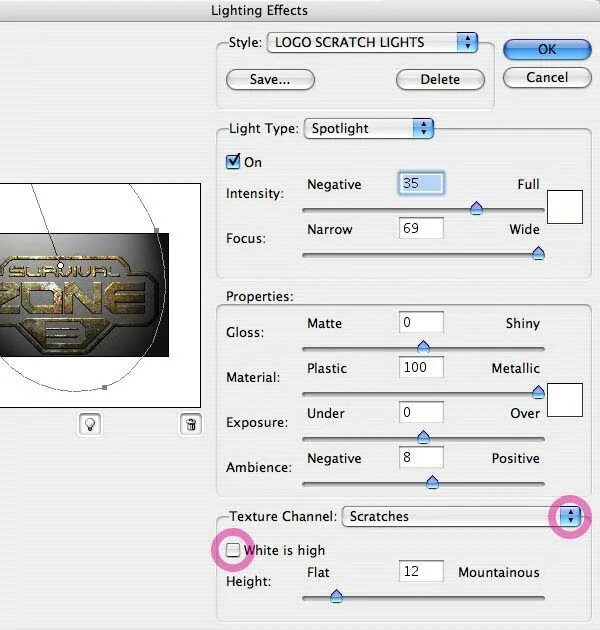Screen dimensions: 600x630
Task: Click the Material slider handle
Action: [x=538, y=392]
